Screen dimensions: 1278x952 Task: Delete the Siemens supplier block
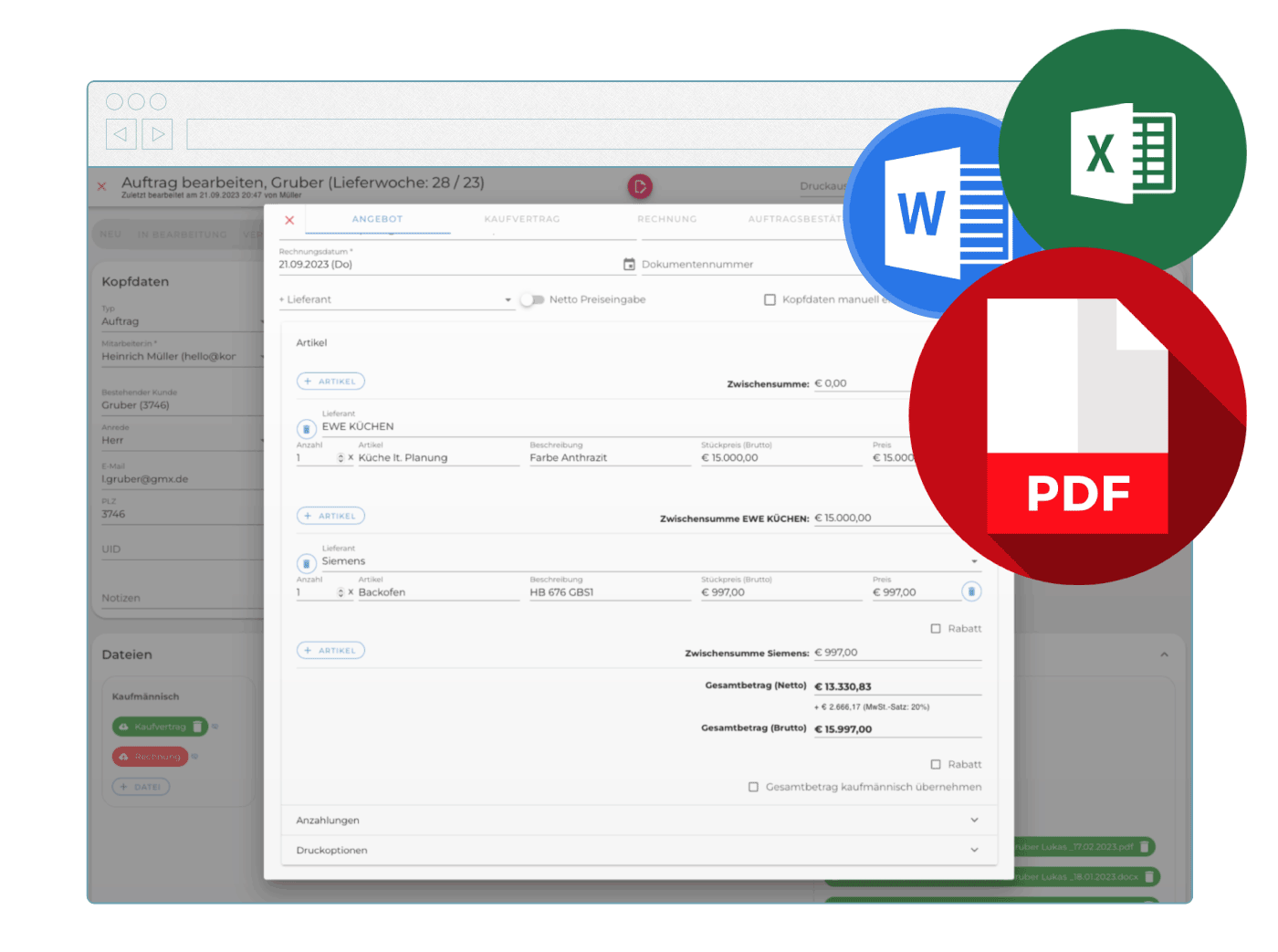pos(307,563)
